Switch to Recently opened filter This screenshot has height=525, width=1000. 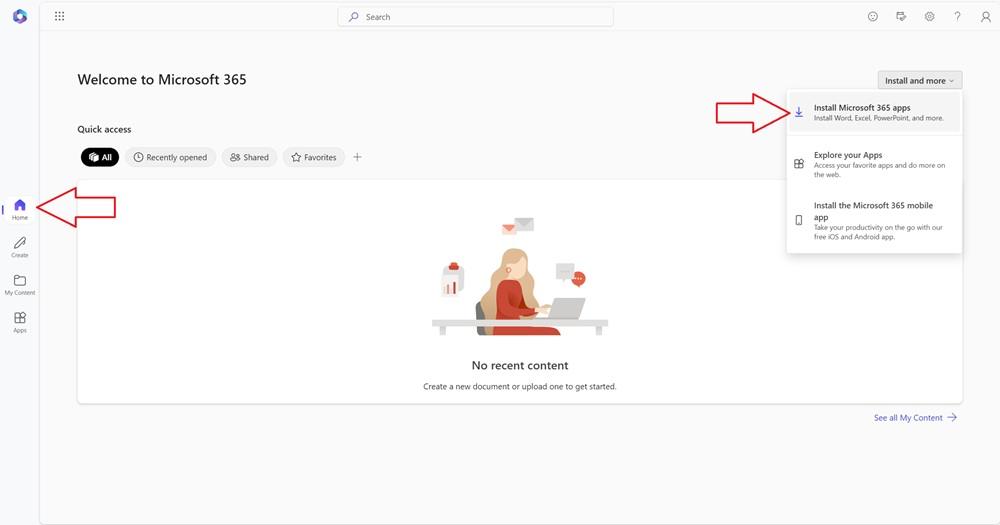tap(170, 157)
